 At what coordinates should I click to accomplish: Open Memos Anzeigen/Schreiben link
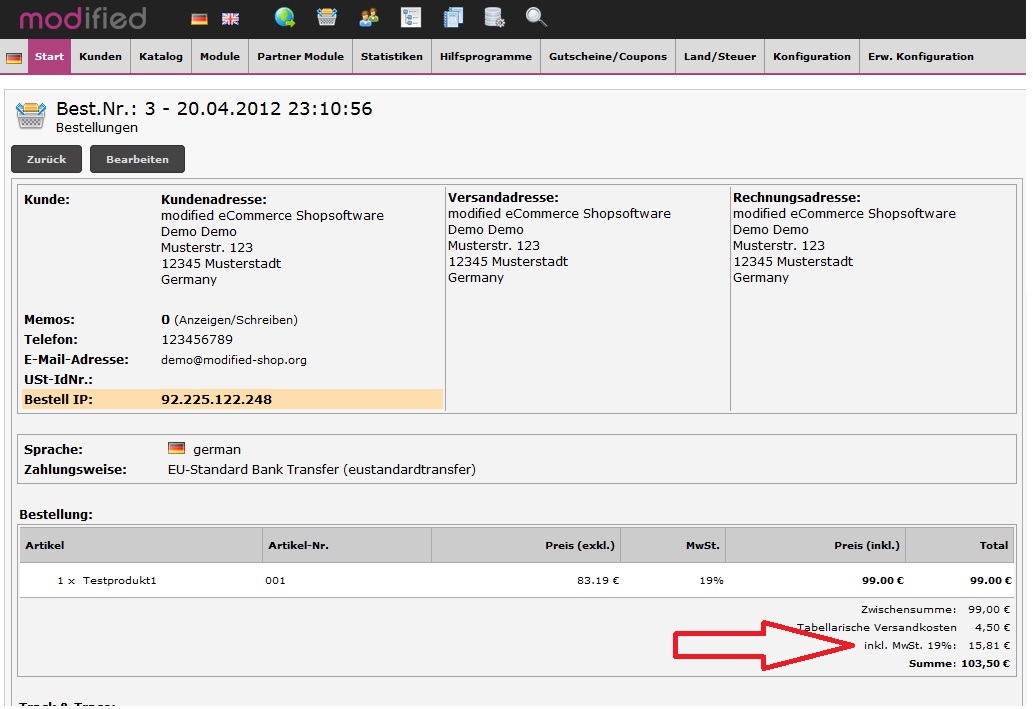(x=236, y=321)
